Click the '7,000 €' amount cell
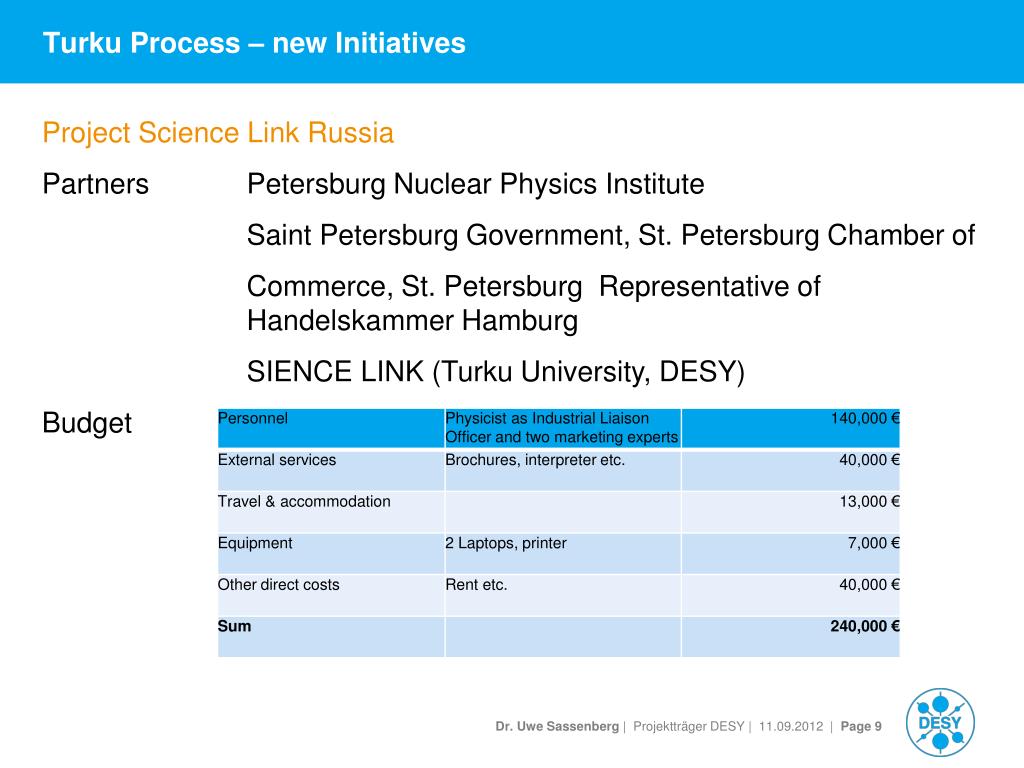The image size is (1024, 768). click(790, 553)
